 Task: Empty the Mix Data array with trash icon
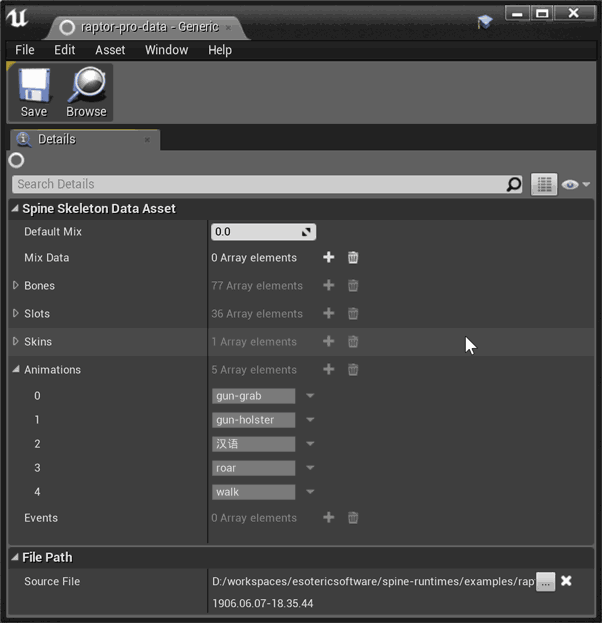(353, 258)
